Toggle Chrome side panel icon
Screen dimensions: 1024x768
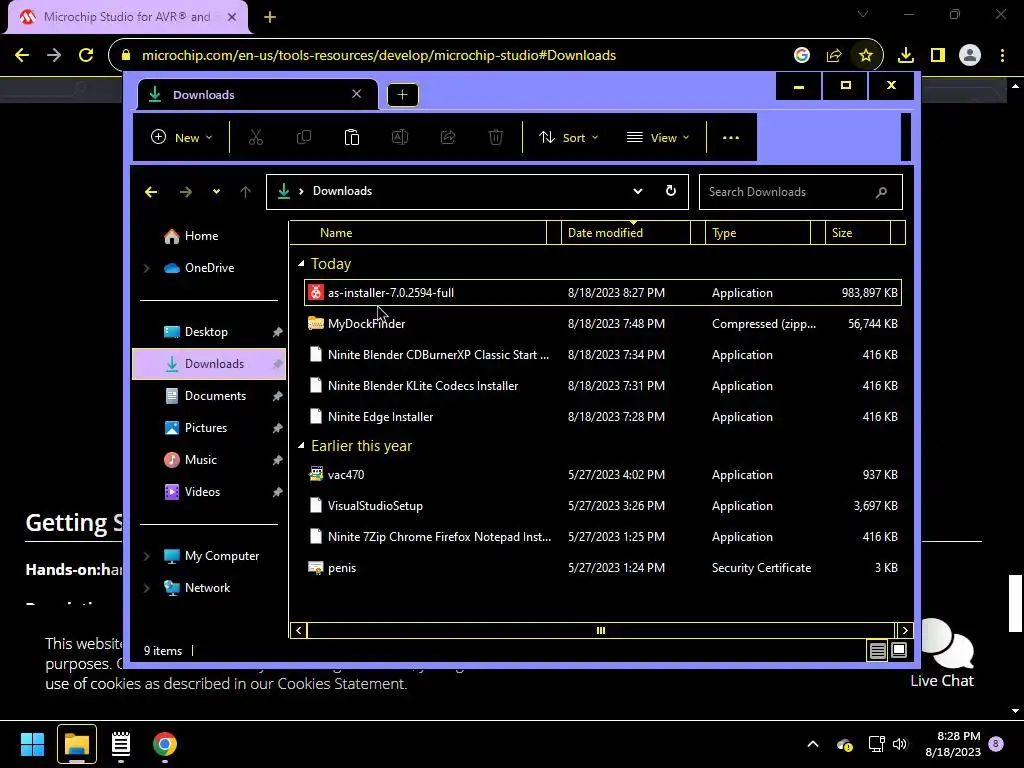click(938, 56)
